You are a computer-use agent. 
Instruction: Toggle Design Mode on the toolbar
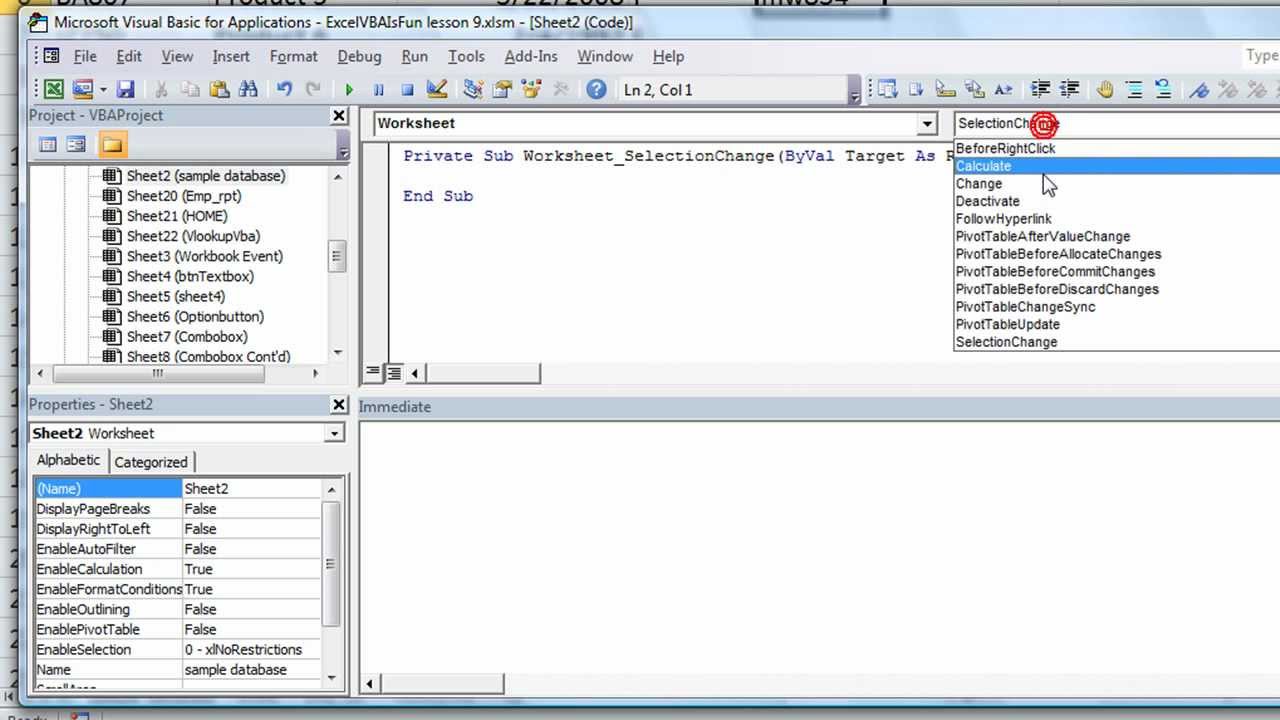tap(436, 90)
